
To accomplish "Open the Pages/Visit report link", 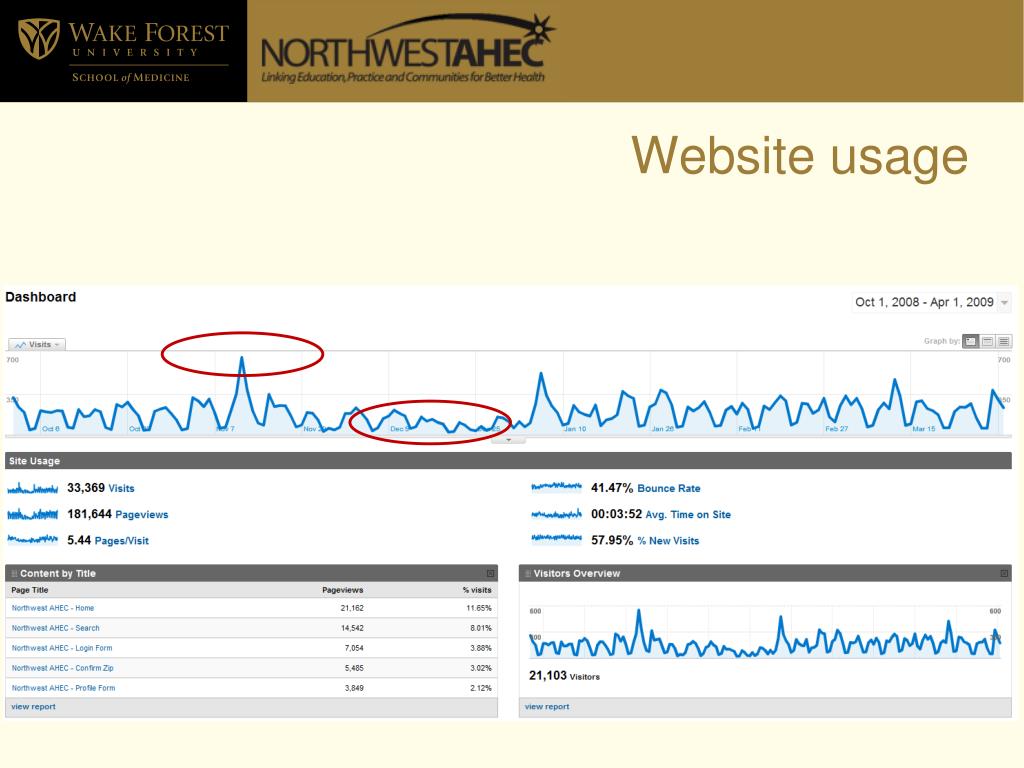I will [121, 541].
